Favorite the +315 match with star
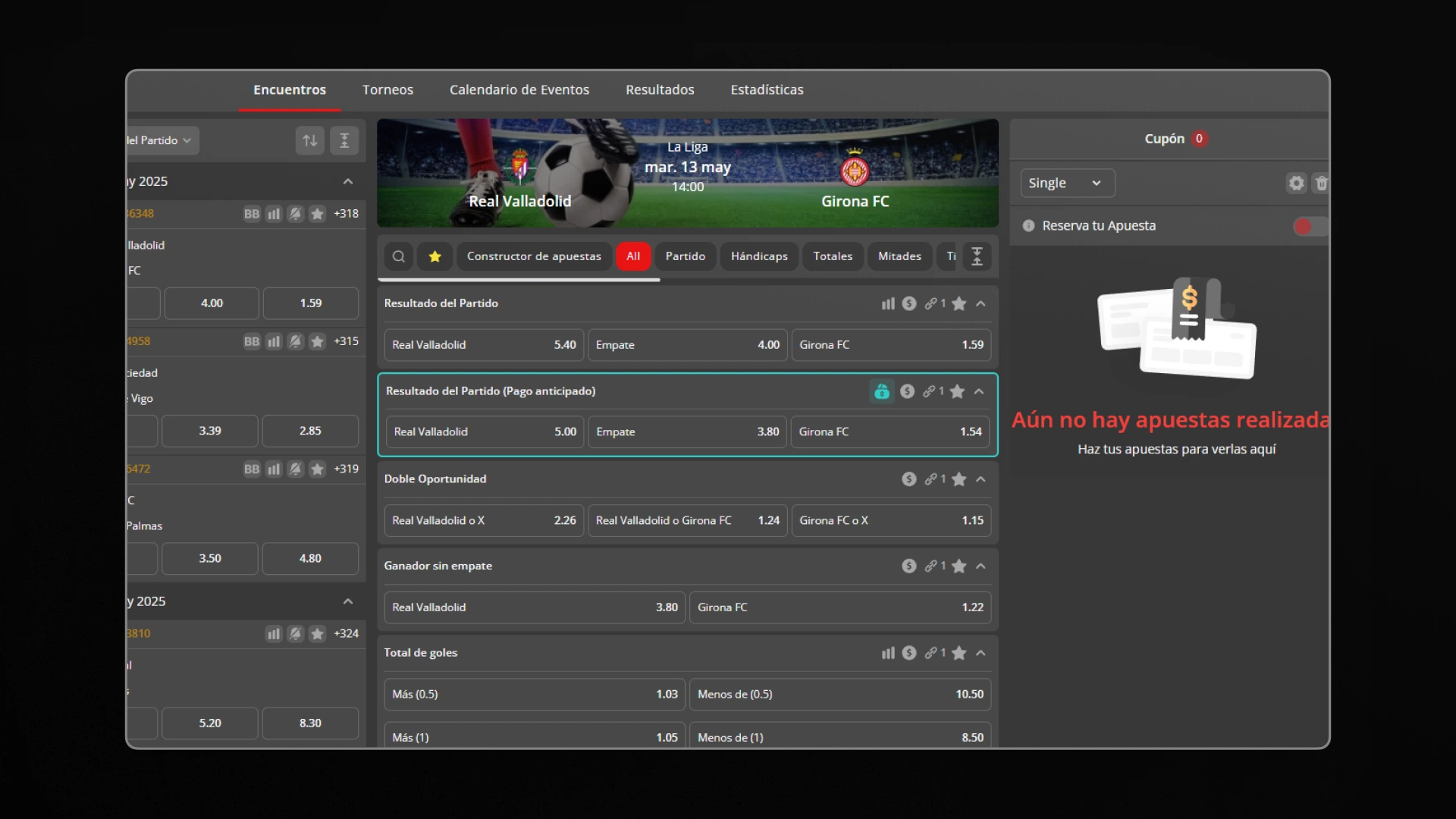Screen dimensions: 1456x819 click(317, 341)
